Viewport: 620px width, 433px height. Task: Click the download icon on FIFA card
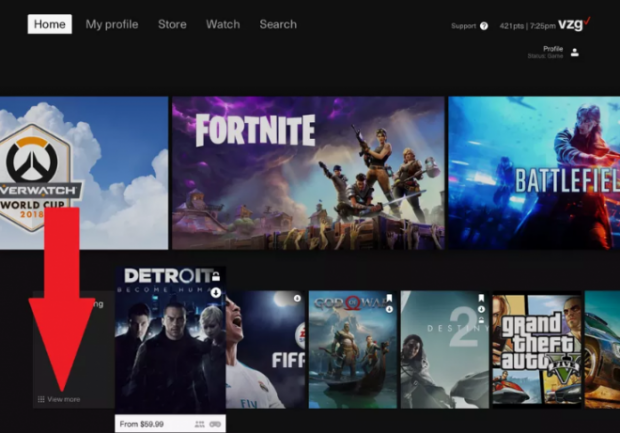pyautogui.click(x=297, y=299)
